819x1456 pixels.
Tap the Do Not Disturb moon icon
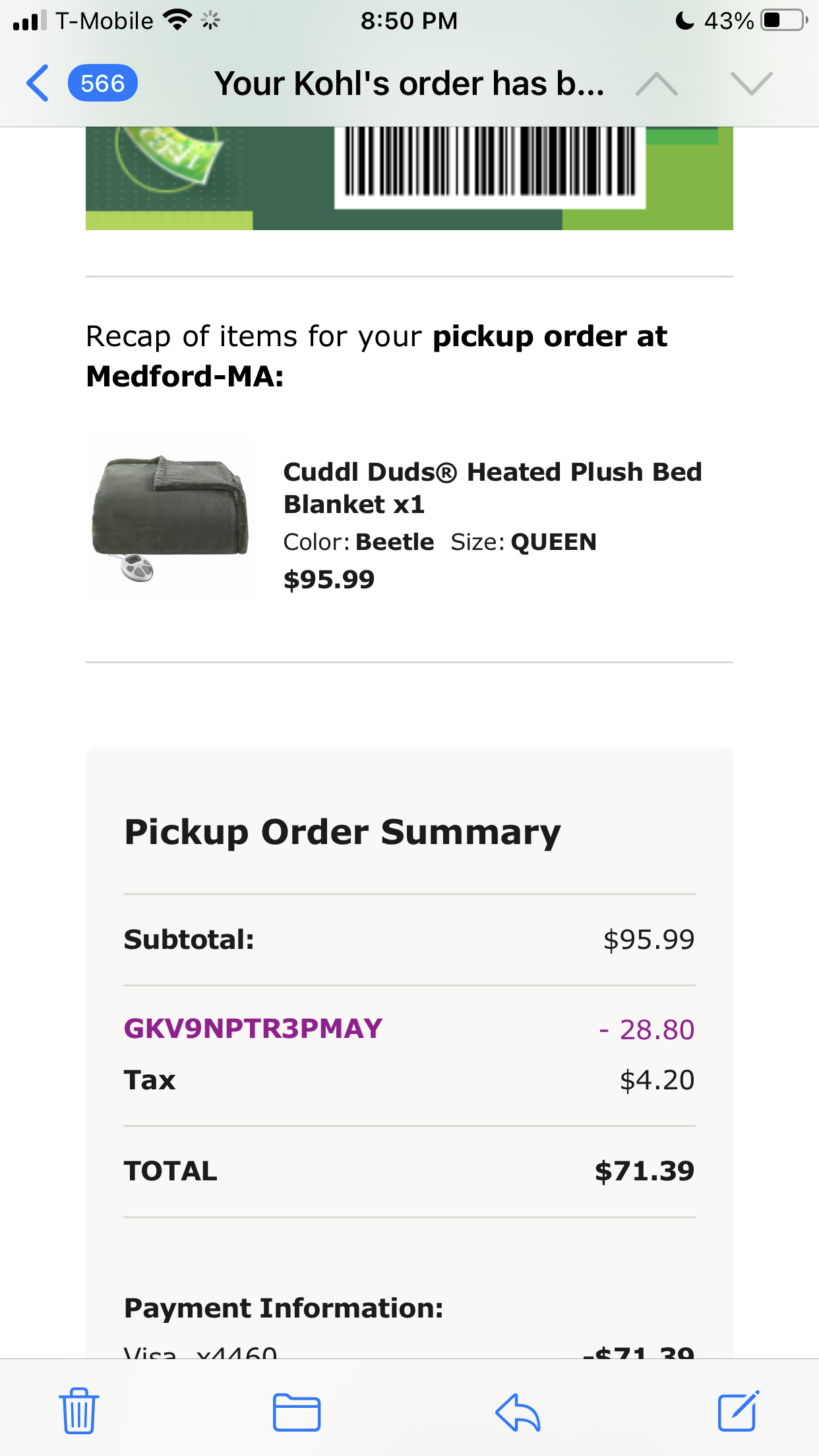click(x=685, y=20)
